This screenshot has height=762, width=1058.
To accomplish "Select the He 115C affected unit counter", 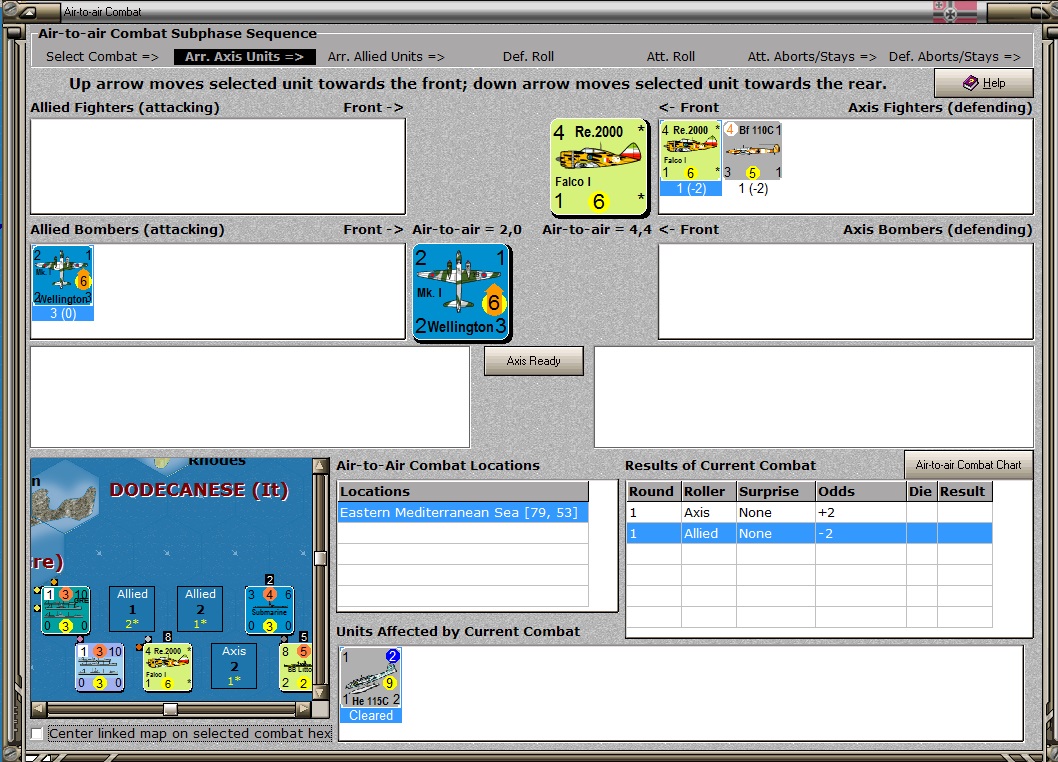I will pyautogui.click(x=370, y=678).
